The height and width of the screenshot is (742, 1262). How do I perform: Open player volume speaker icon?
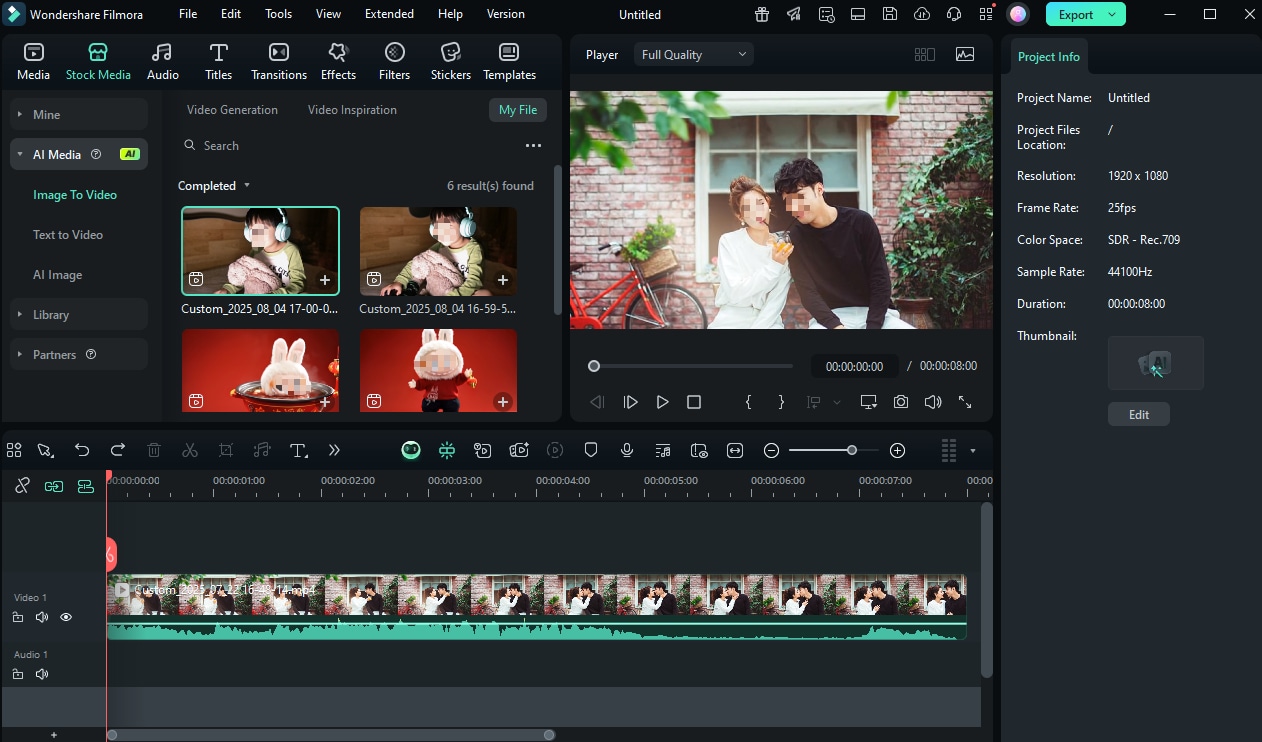click(x=933, y=402)
